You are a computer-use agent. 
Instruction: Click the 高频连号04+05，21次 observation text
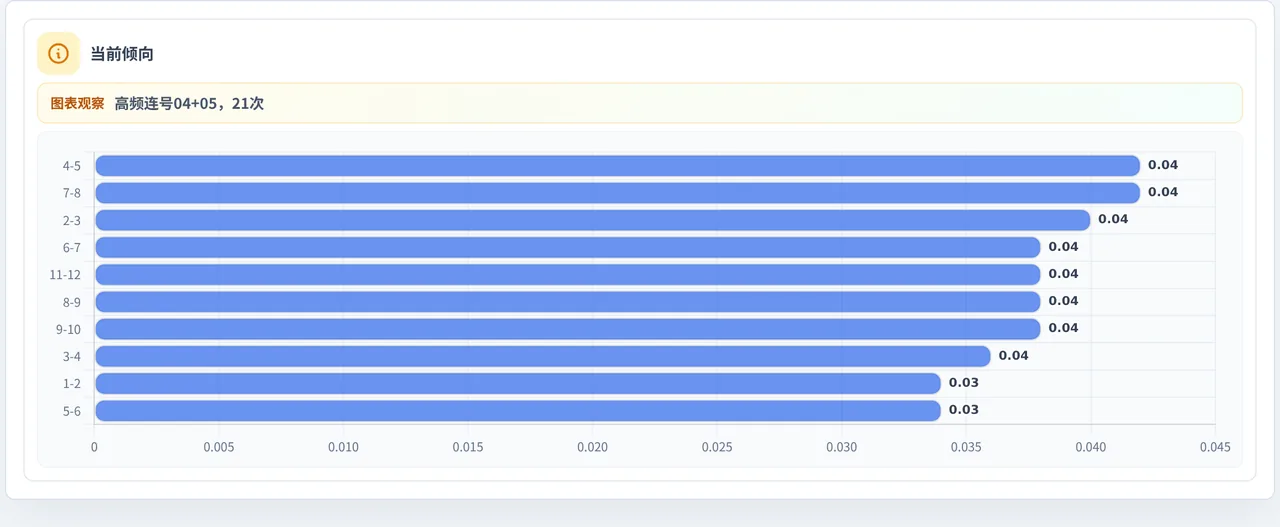click(189, 103)
